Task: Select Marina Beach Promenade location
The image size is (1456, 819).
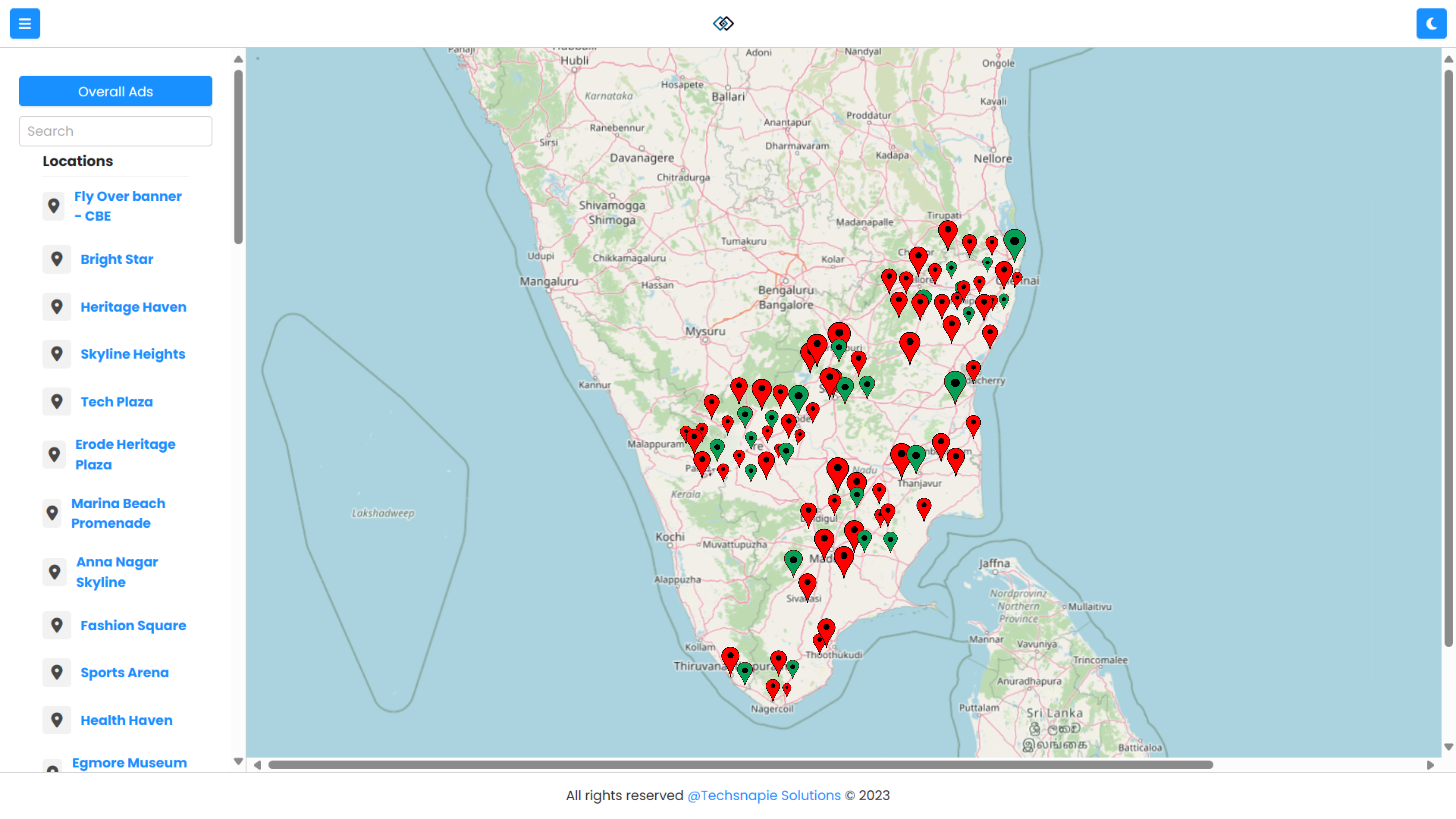Action: pyautogui.click(x=118, y=513)
